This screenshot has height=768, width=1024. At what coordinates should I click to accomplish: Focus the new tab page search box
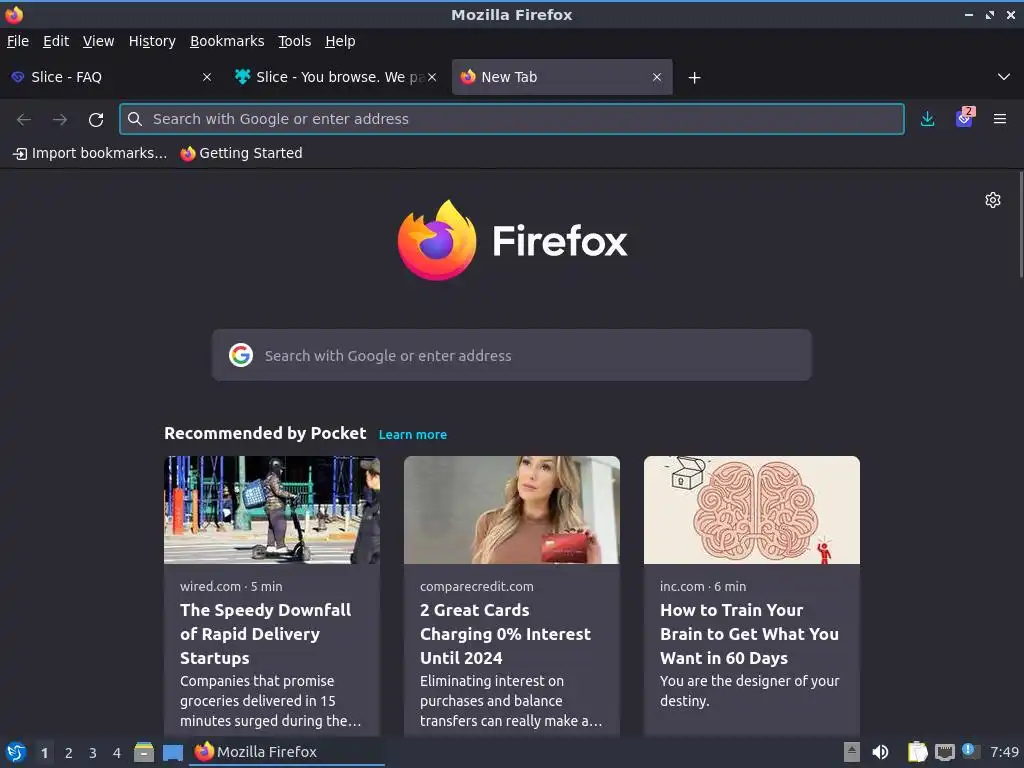click(x=512, y=355)
